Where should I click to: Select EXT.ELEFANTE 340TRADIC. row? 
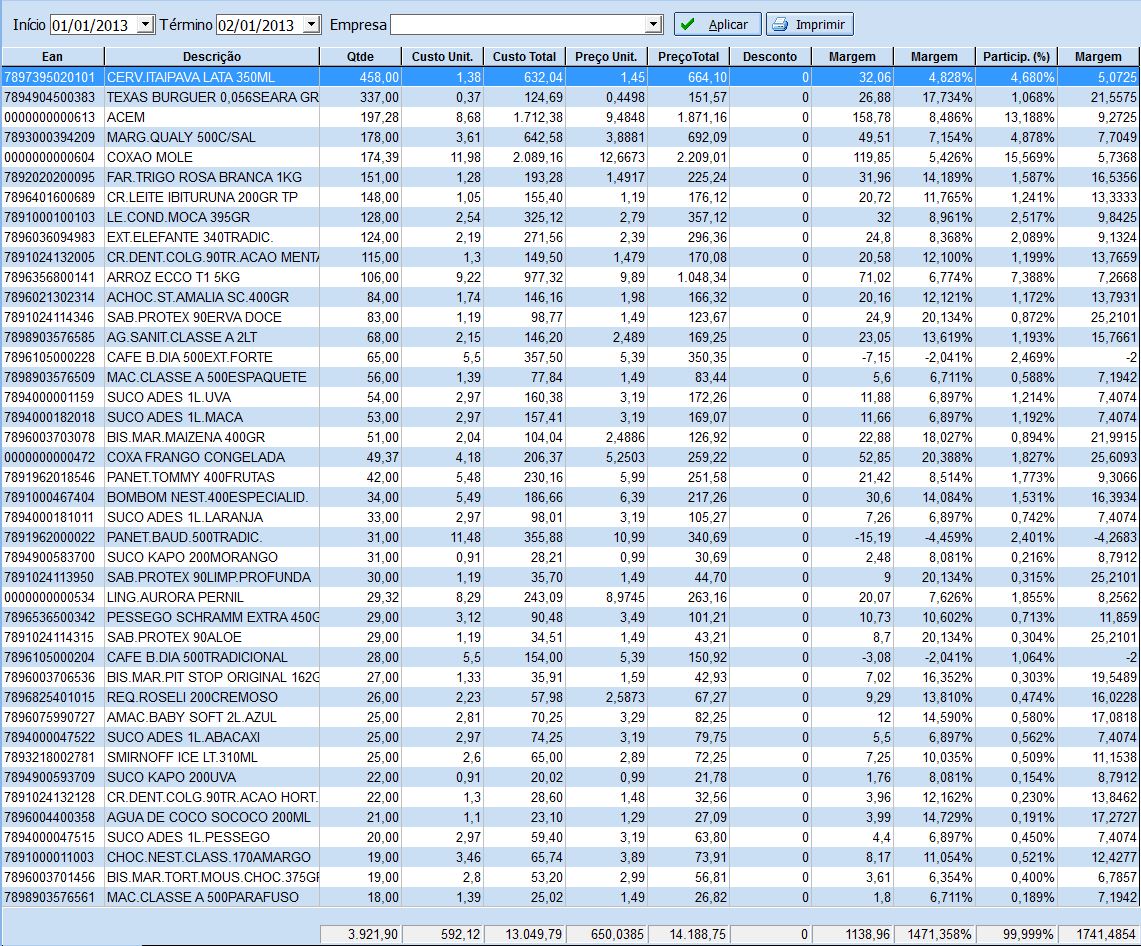pos(570,237)
